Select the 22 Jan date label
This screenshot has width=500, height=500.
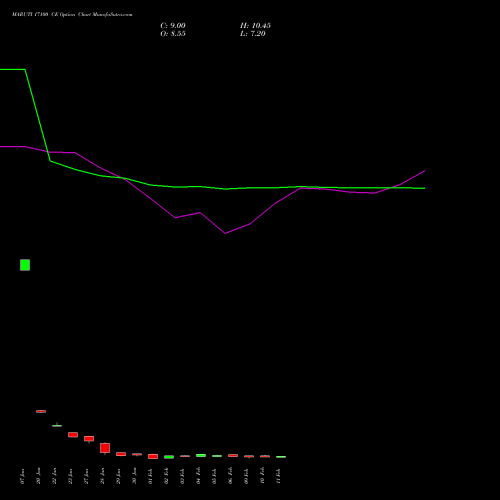[54, 476]
